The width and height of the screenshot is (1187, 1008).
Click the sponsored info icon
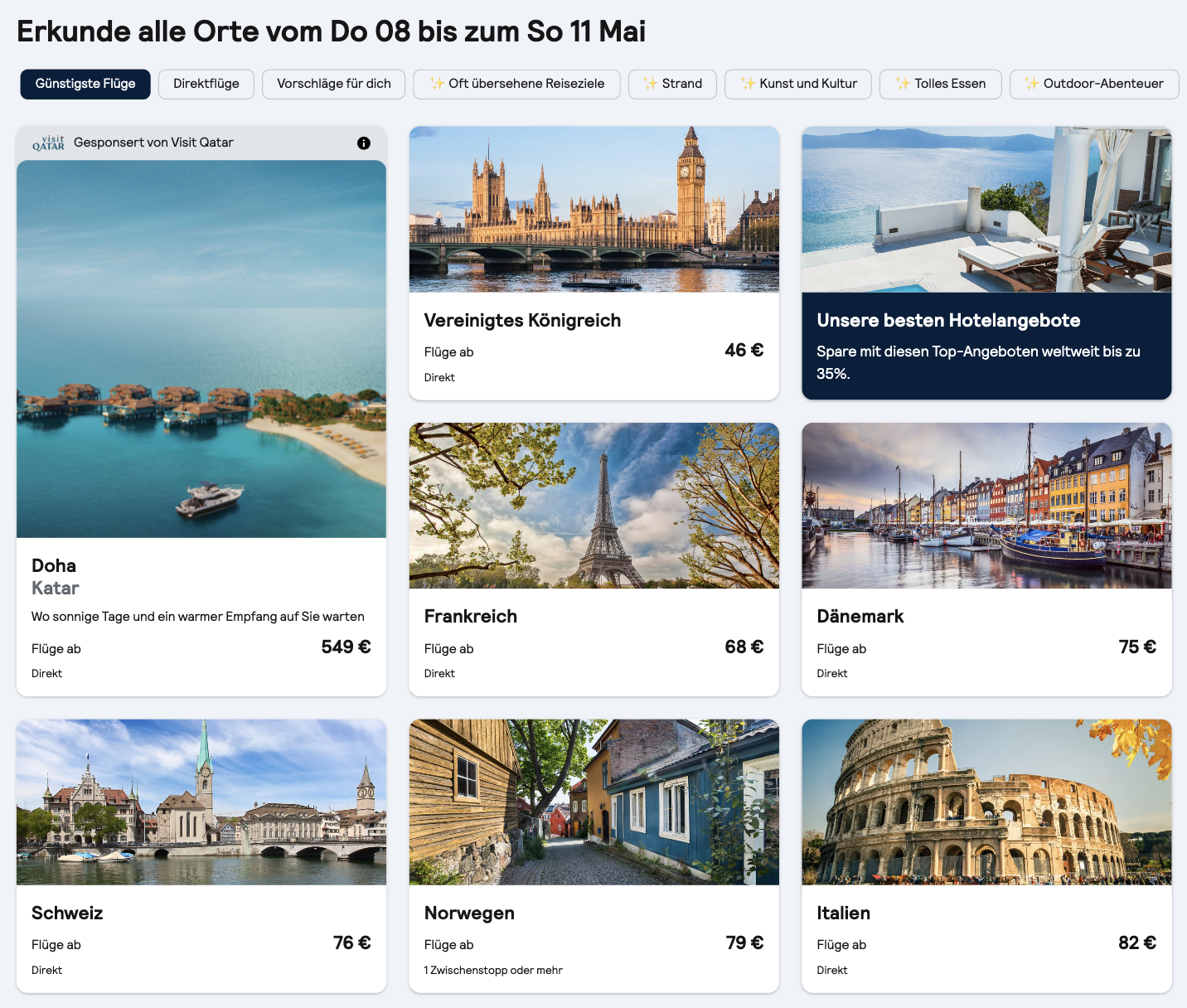363,143
